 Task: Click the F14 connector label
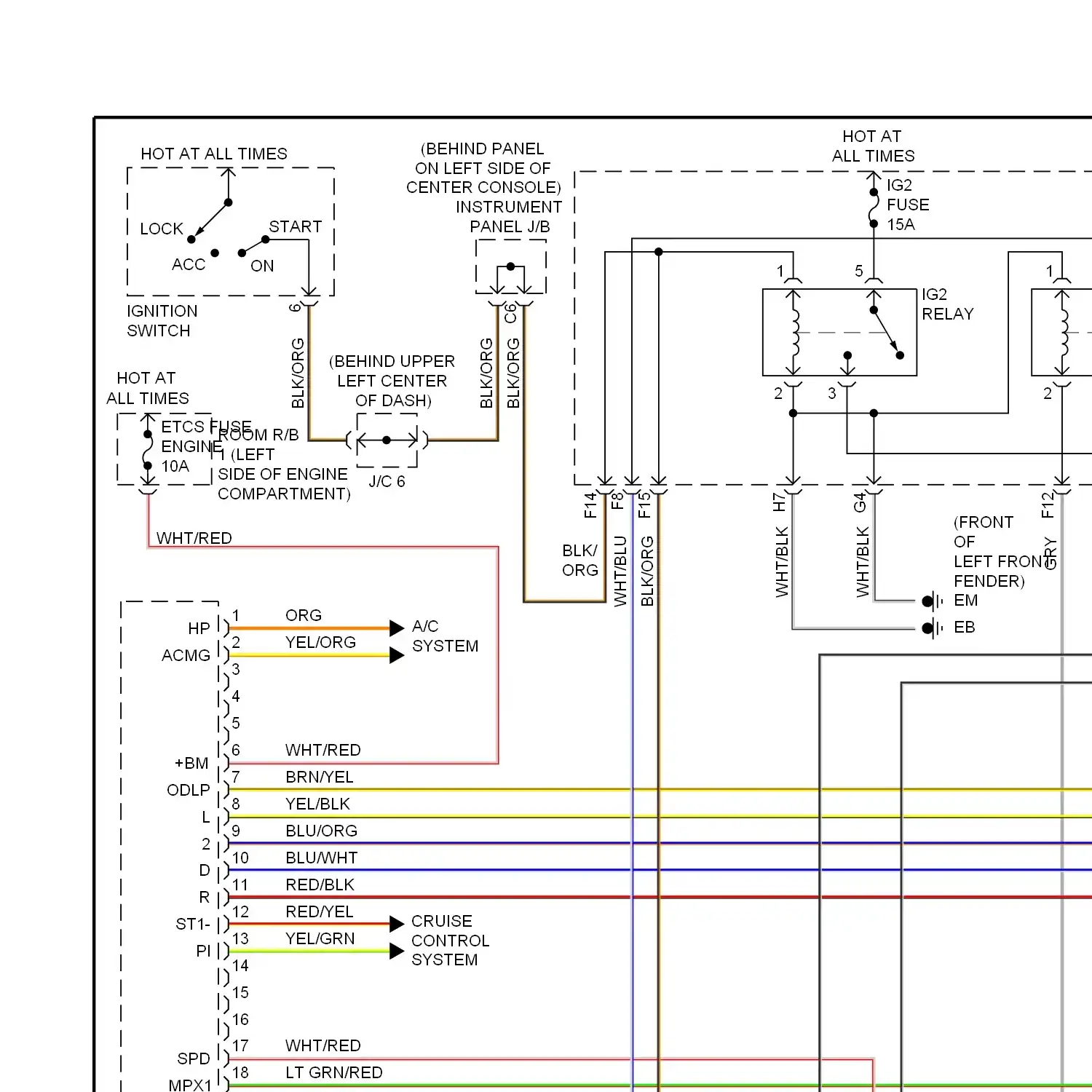pos(590,505)
